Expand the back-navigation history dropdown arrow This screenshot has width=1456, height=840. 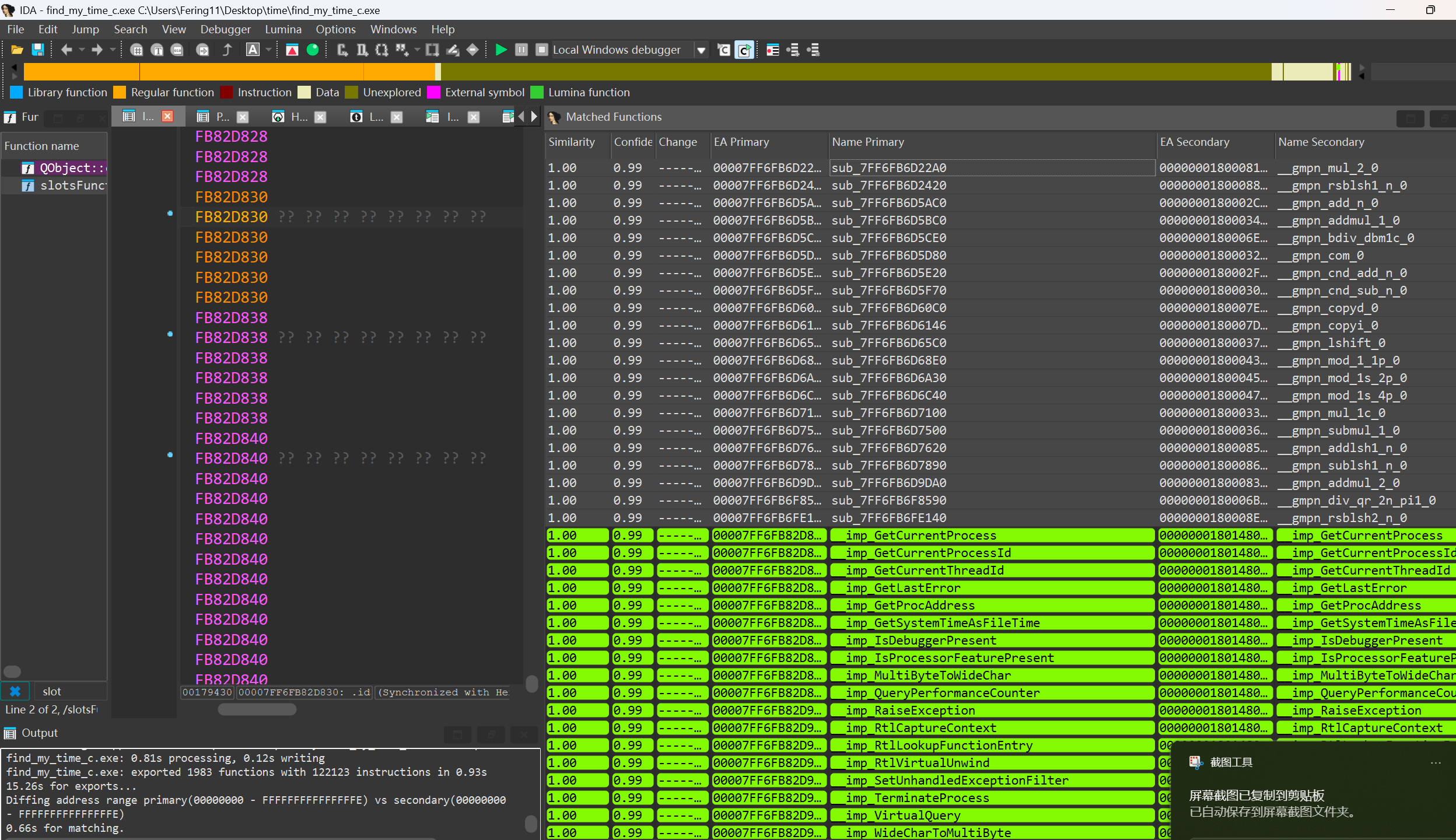click(x=82, y=50)
